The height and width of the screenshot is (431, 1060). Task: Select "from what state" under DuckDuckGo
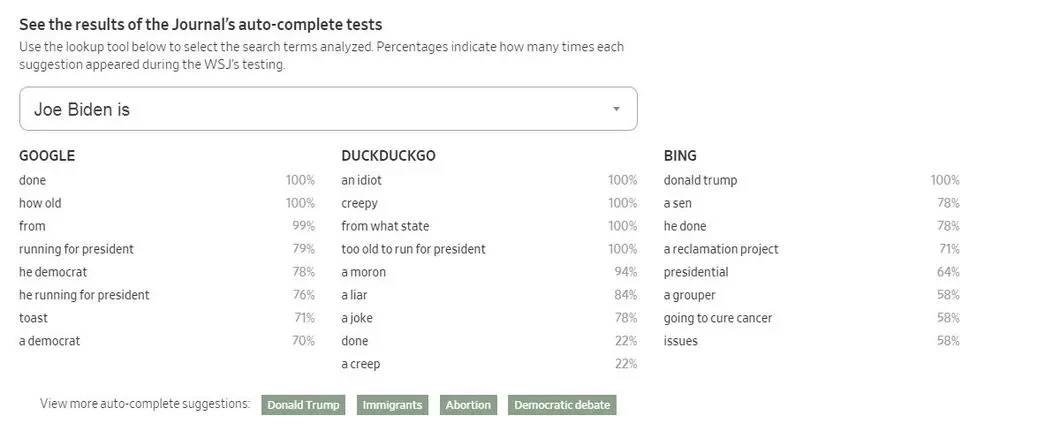coord(385,226)
